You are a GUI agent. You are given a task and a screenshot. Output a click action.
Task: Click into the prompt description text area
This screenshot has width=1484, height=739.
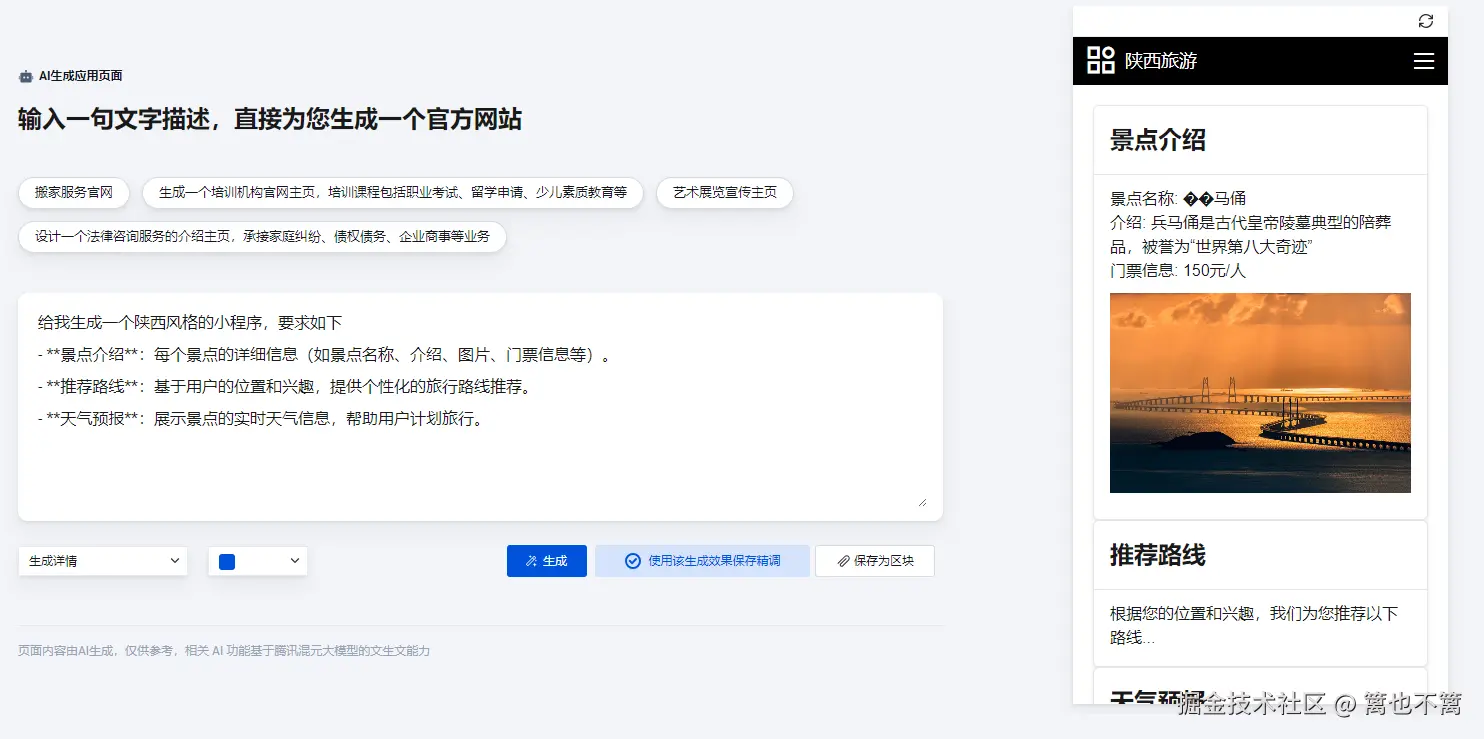pos(480,406)
